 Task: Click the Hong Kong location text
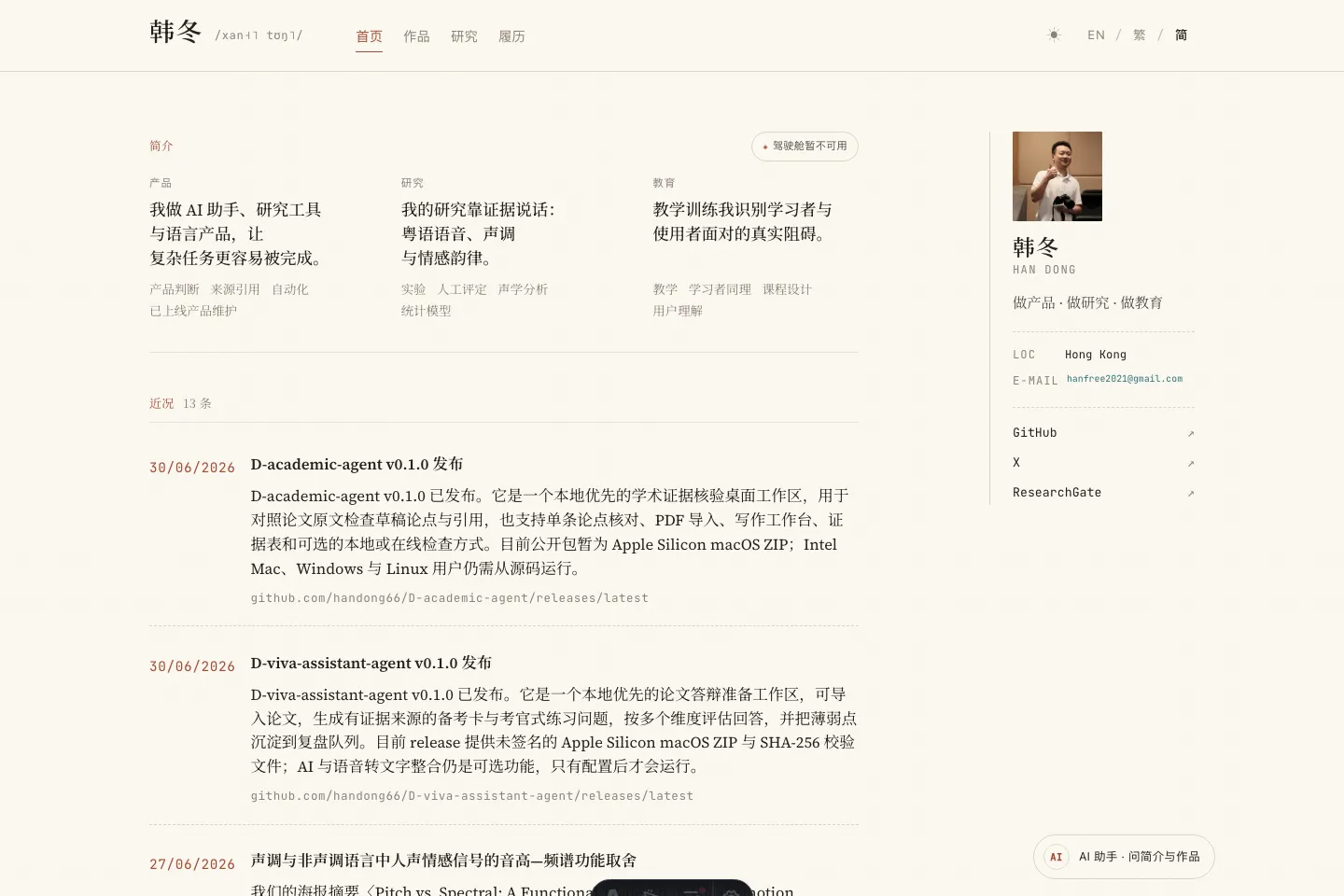tap(1096, 355)
